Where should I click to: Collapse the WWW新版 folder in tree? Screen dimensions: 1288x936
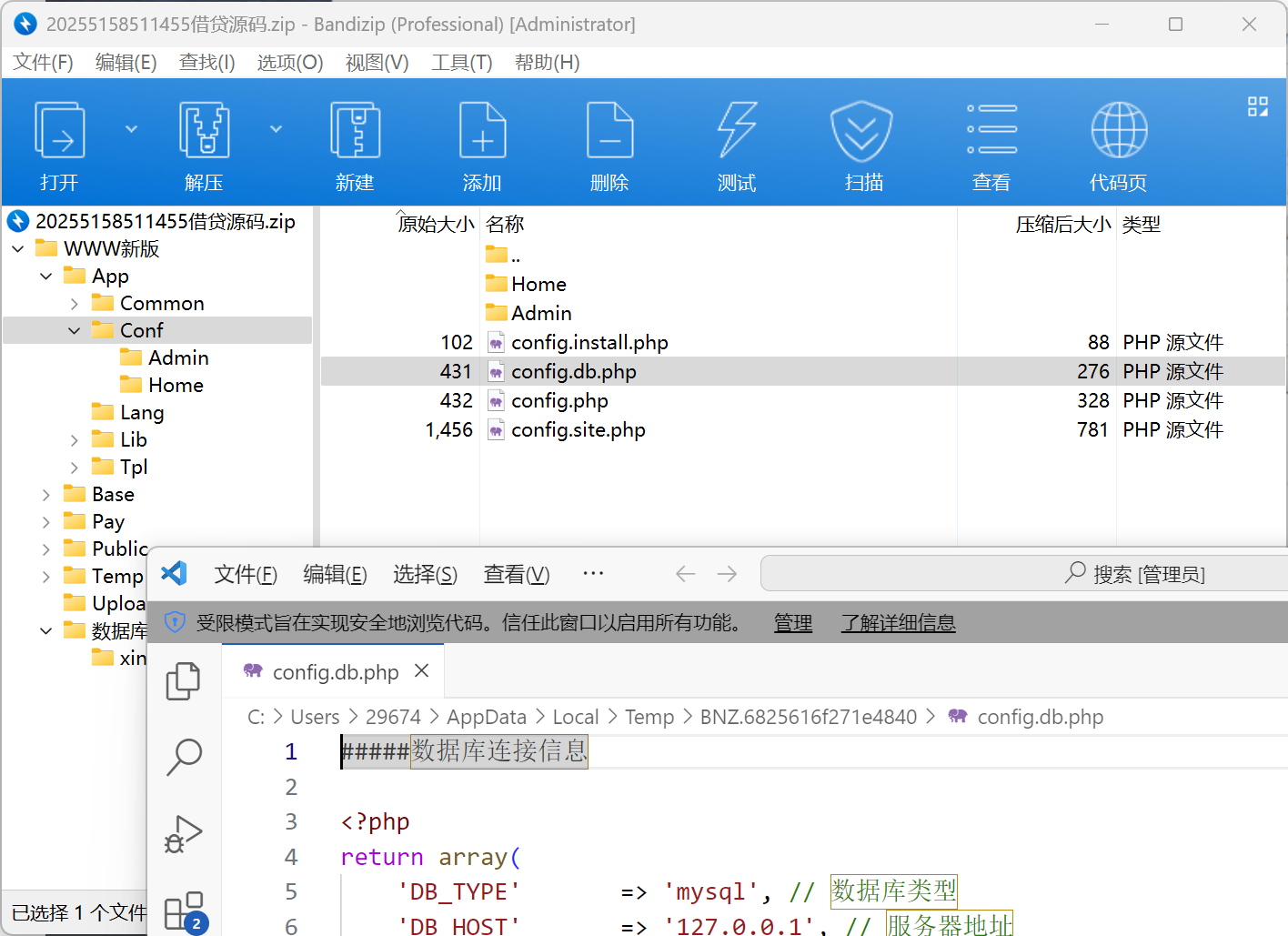pos(18,248)
